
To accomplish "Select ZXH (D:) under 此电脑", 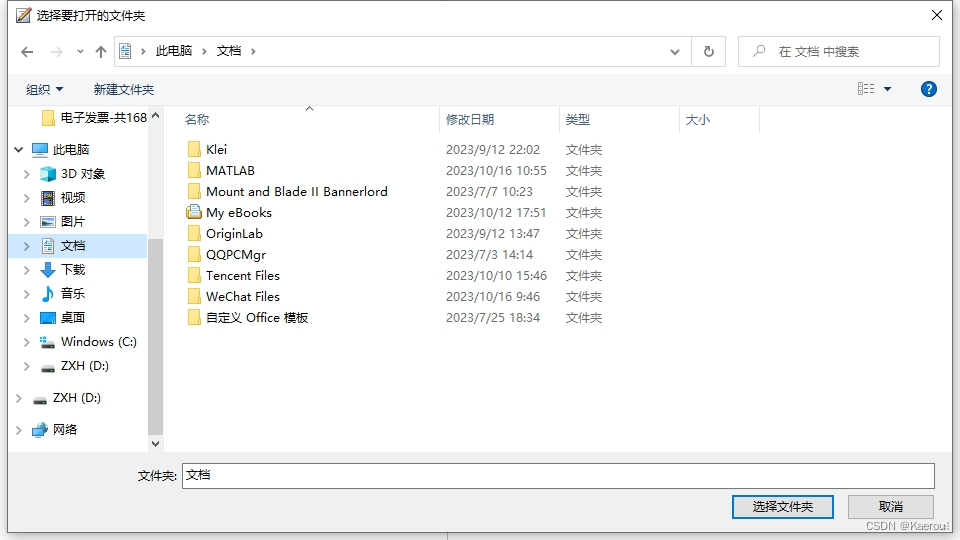I will point(74,366).
